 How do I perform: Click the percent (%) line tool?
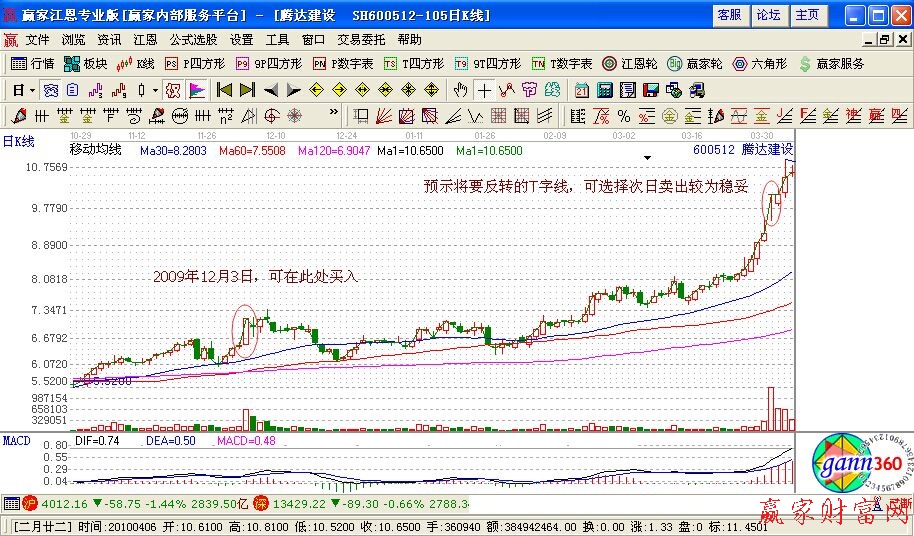[623, 115]
